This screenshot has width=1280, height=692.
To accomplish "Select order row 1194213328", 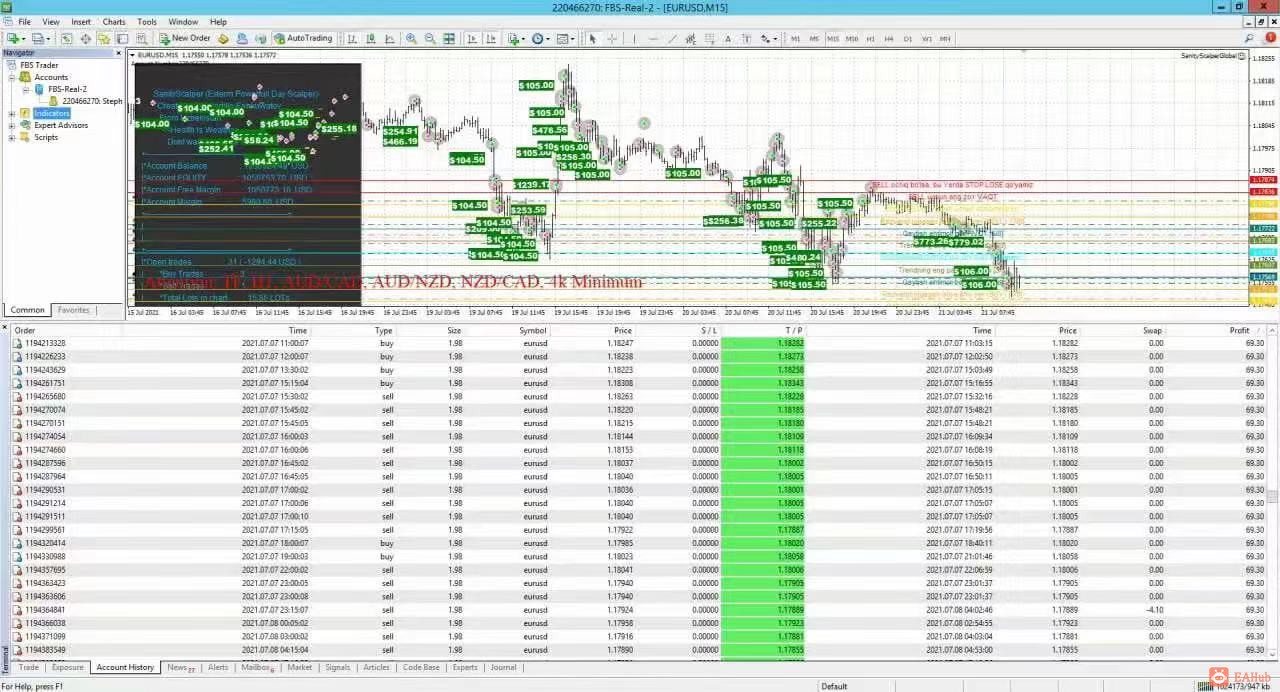I will point(639,343).
